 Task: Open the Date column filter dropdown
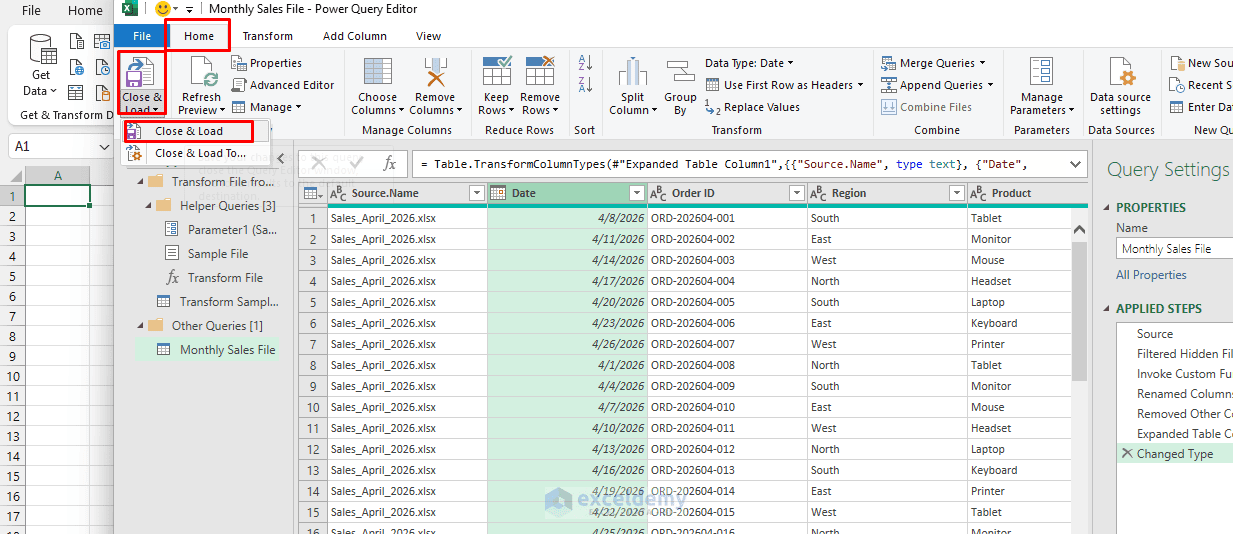[x=637, y=193]
